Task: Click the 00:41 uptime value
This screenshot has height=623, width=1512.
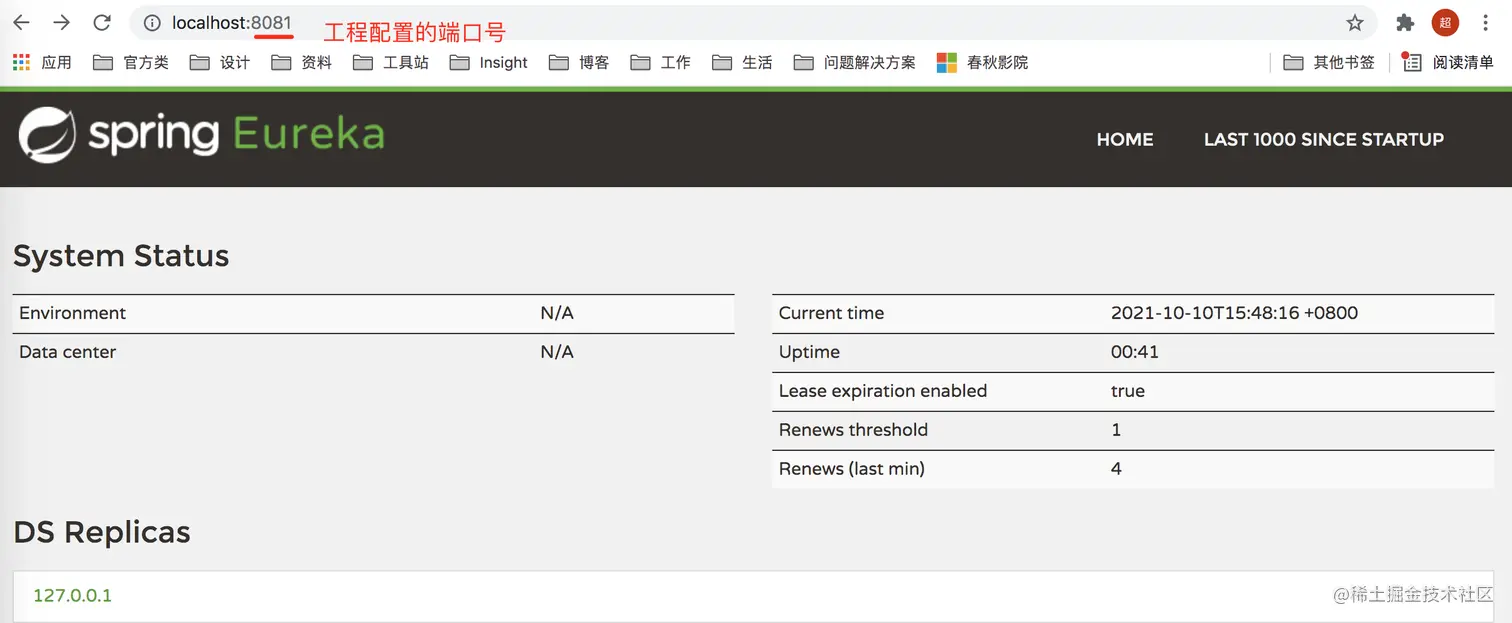Action: click(1135, 352)
